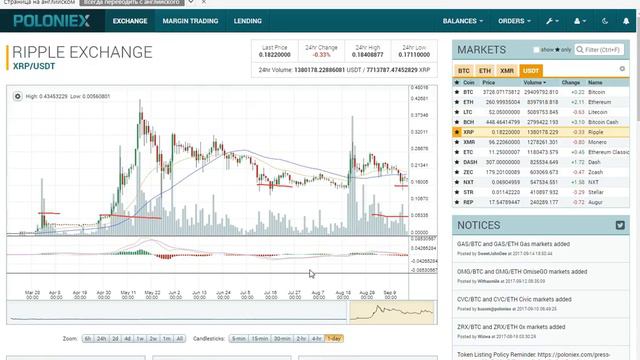Viewport: 640px width, 360px height.
Task: Sort markets by Price column
Action: pos(489,82)
